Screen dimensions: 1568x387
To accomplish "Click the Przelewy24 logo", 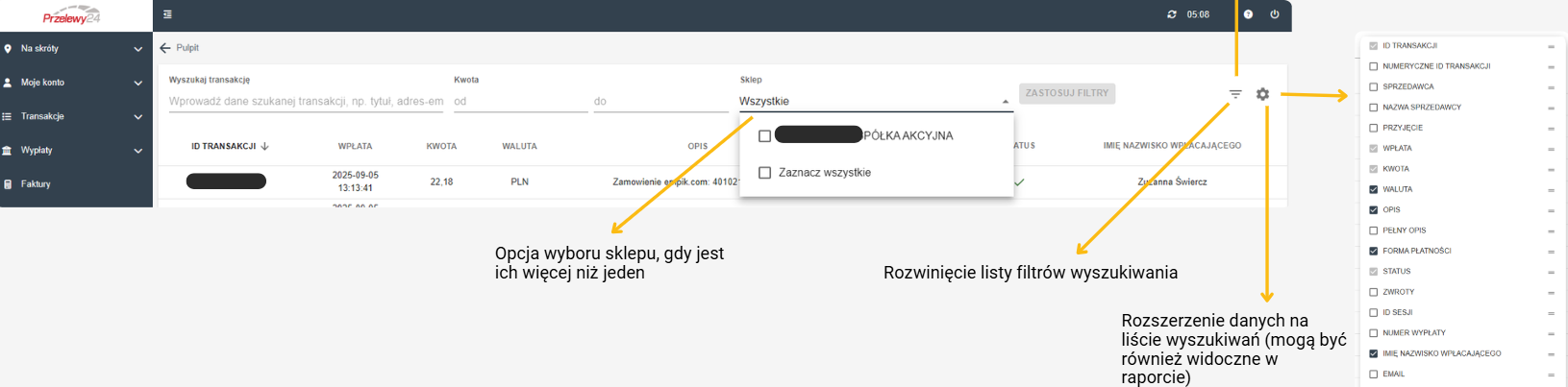I will tap(71, 16).
